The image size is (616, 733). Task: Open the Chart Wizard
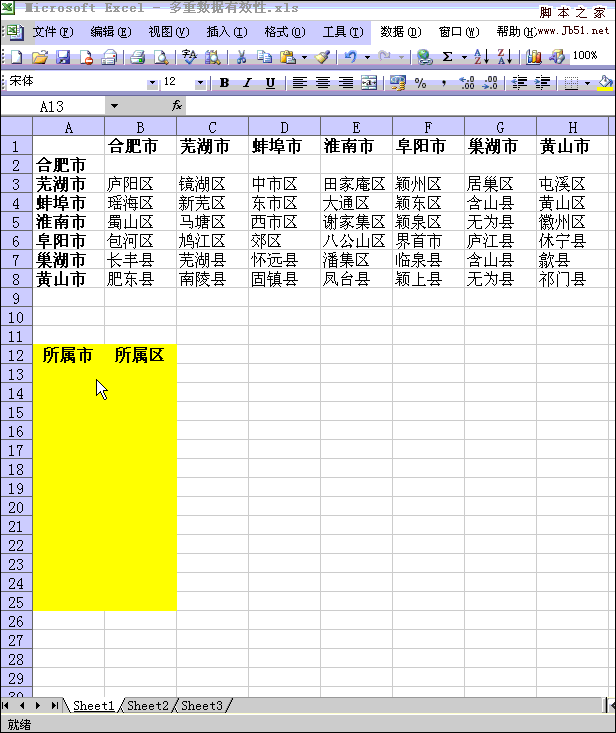[x=533, y=57]
